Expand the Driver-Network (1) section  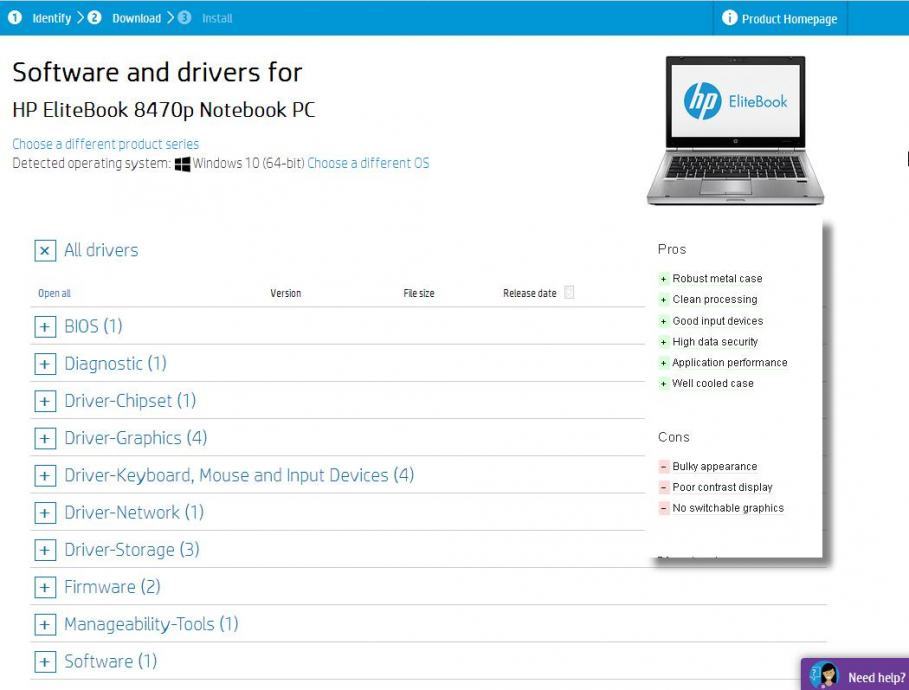click(45, 513)
